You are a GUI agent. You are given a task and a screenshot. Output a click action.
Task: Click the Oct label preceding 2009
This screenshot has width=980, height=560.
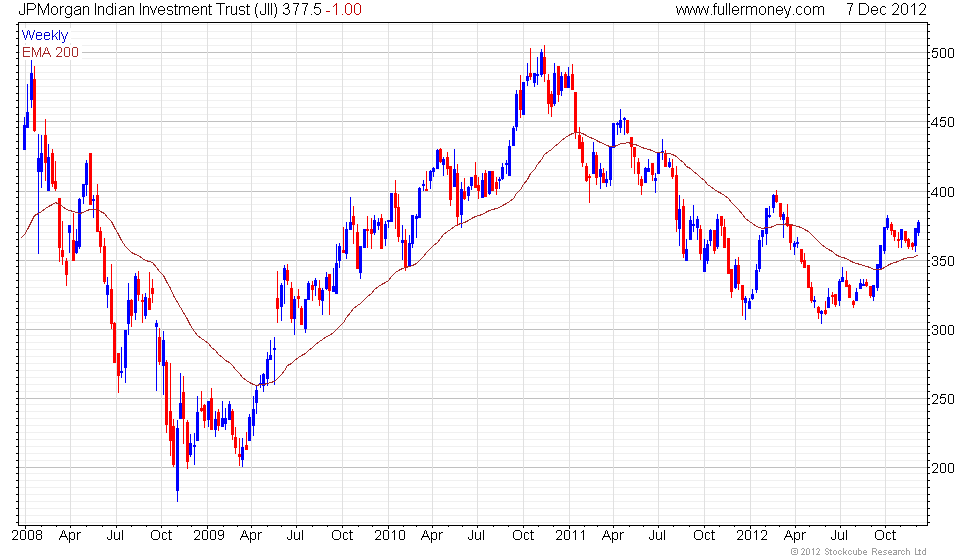coord(161,535)
